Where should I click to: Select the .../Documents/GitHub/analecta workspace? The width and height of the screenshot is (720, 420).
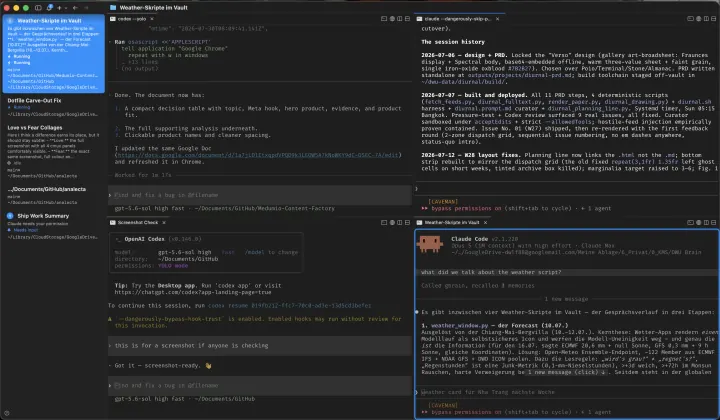[54, 195]
